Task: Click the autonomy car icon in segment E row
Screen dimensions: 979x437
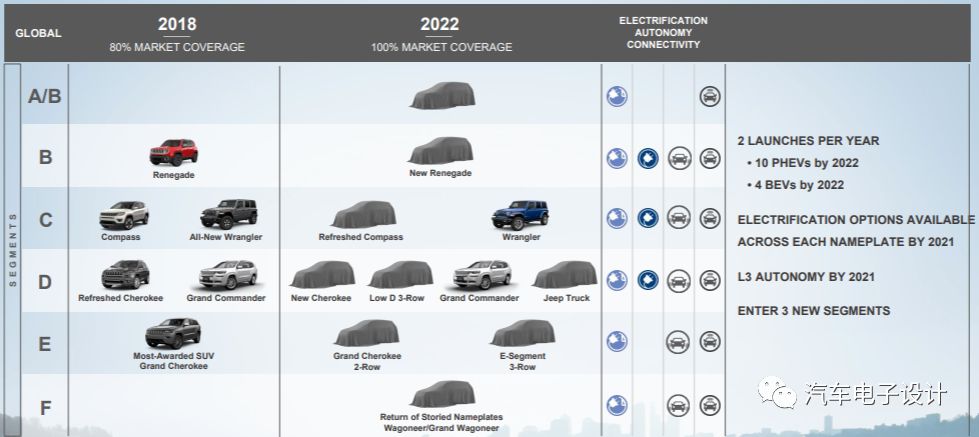Action: click(x=678, y=341)
